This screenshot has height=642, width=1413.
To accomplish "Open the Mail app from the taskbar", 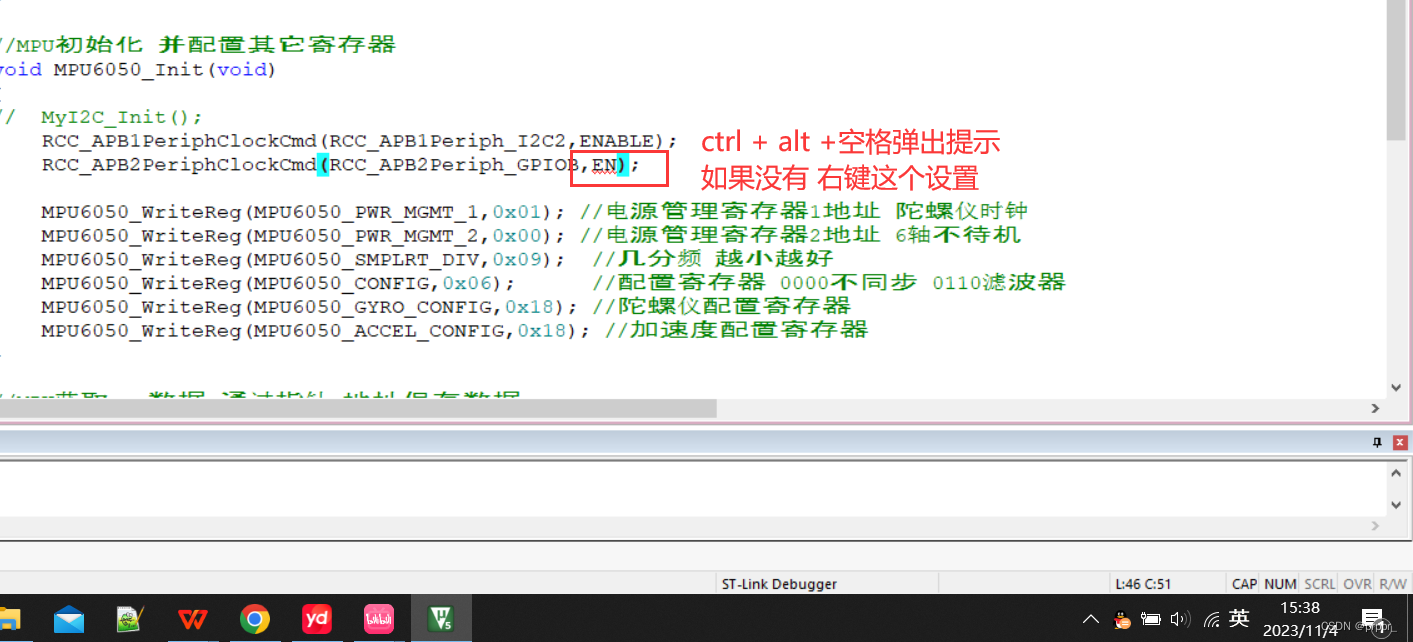I will click(x=68, y=618).
